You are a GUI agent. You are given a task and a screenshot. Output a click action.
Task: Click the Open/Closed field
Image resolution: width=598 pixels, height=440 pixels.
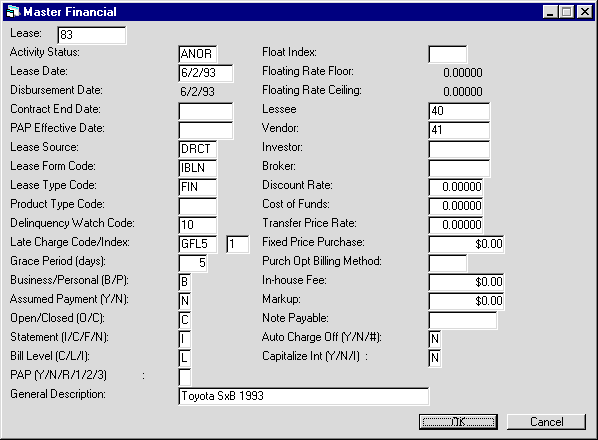point(185,320)
